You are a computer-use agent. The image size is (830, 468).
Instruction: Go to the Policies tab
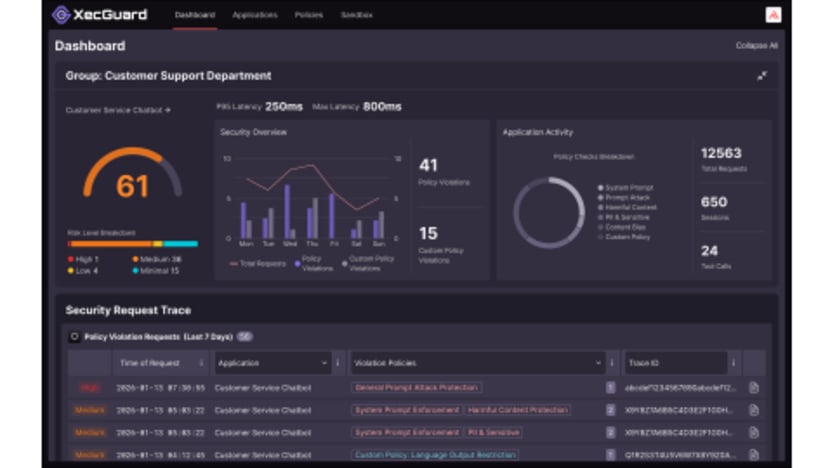click(x=309, y=15)
